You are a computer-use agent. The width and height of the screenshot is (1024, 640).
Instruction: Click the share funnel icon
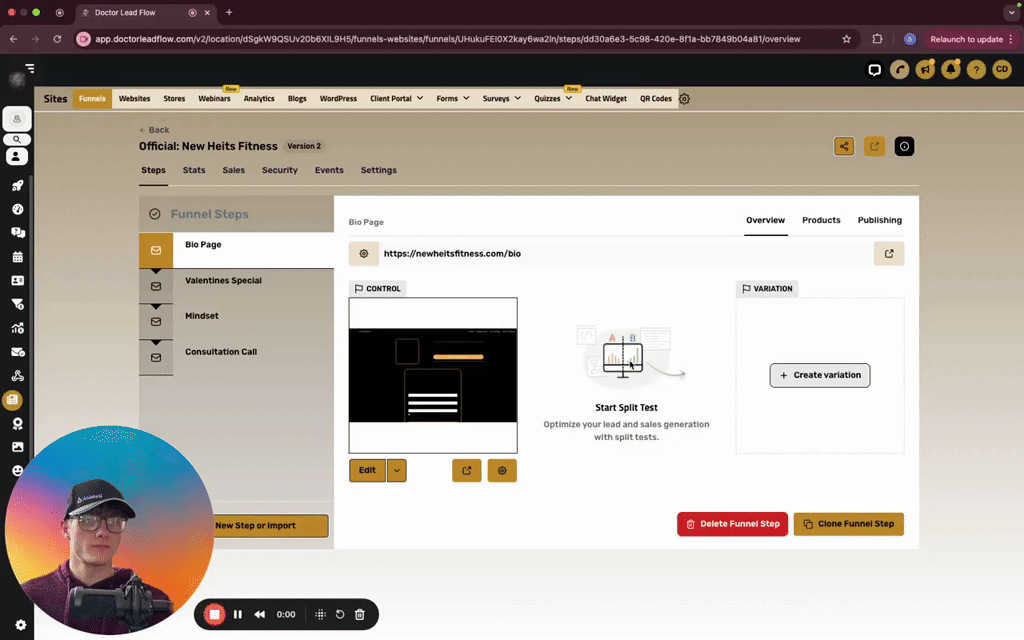point(844,146)
